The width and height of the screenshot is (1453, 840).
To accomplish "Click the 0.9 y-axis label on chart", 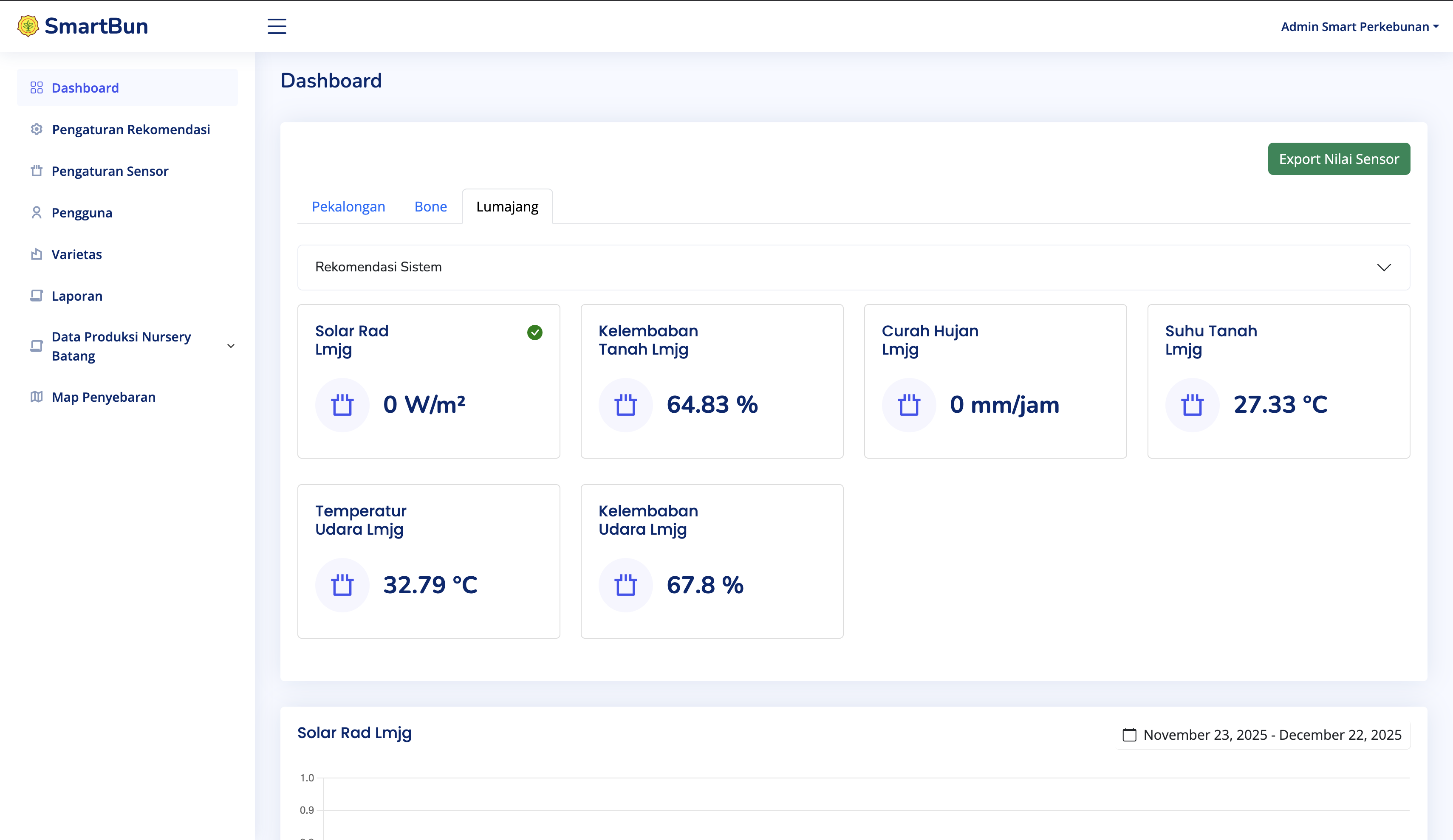I will tap(307, 810).
